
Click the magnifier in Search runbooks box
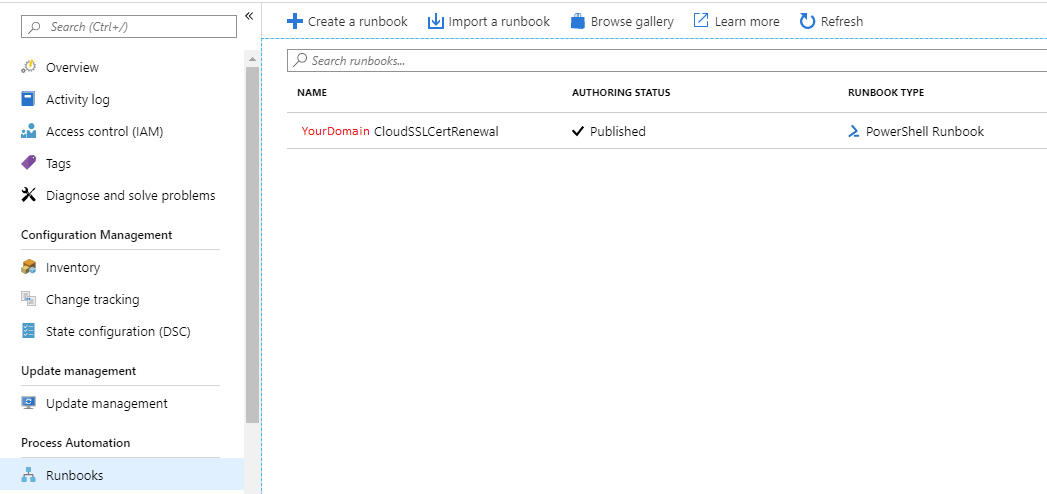(x=300, y=60)
